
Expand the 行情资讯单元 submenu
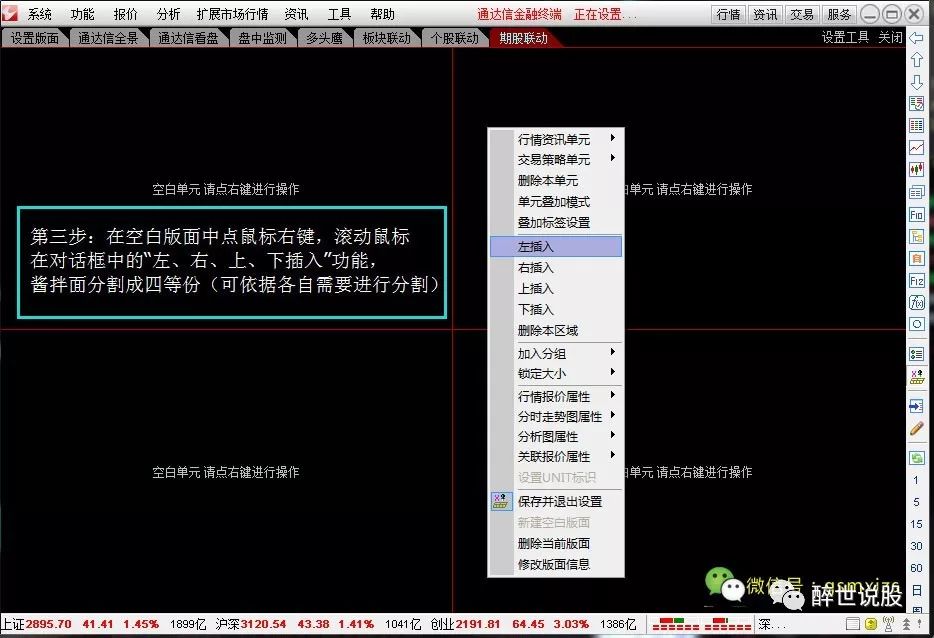(556, 139)
